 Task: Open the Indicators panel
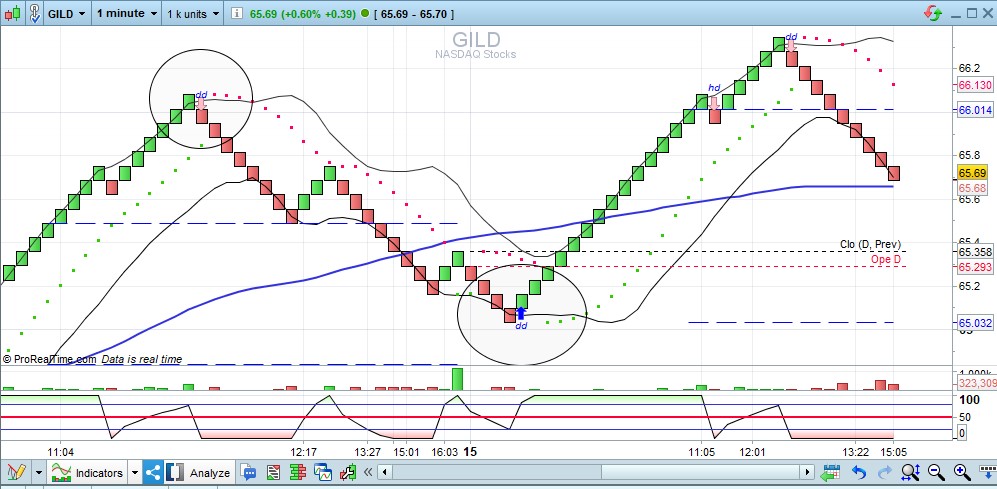click(x=87, y=472)
